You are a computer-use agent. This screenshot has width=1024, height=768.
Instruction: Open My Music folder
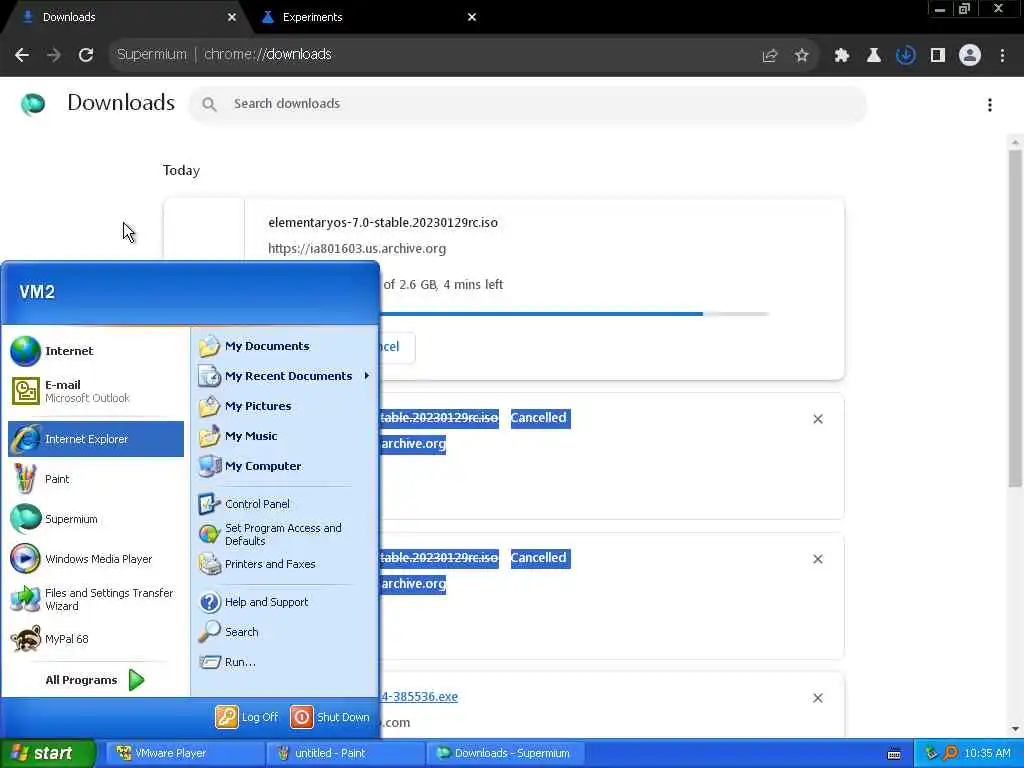tap(284, 436)
